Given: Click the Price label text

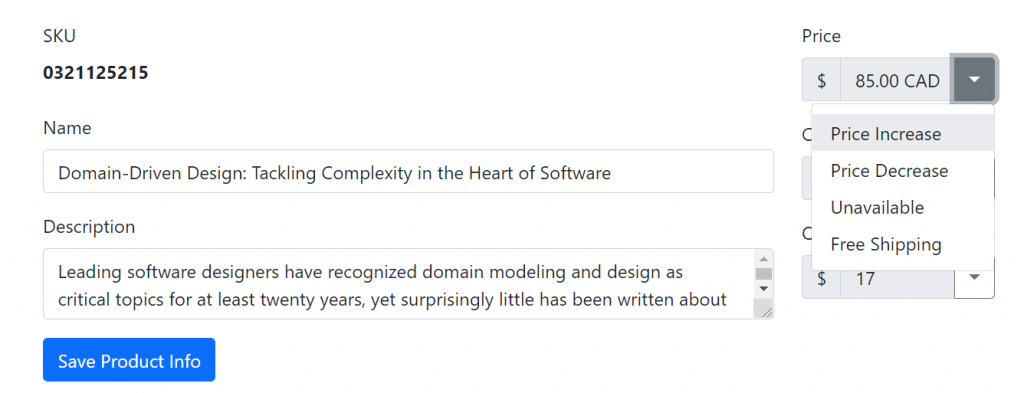Looking at the screenshot, I should point(822,36).
